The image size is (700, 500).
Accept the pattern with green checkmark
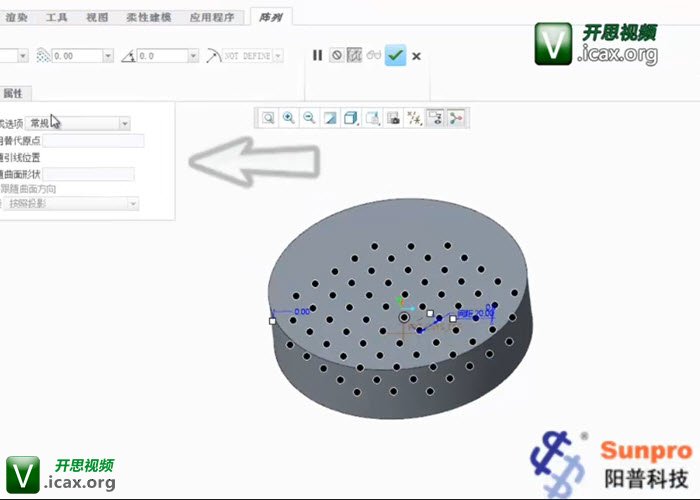pos(396,55)
